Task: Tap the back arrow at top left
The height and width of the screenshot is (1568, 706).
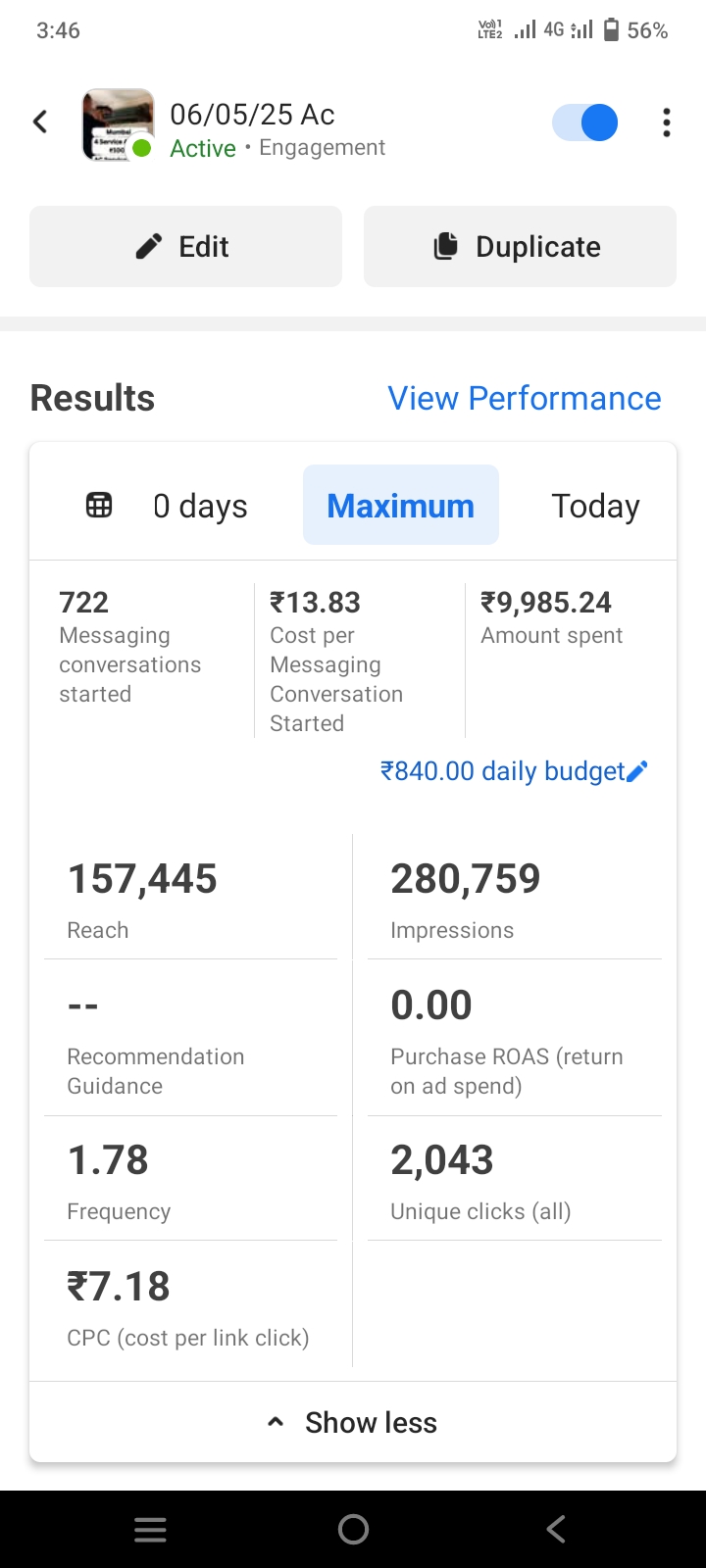Action: click(x=40, y=122)
